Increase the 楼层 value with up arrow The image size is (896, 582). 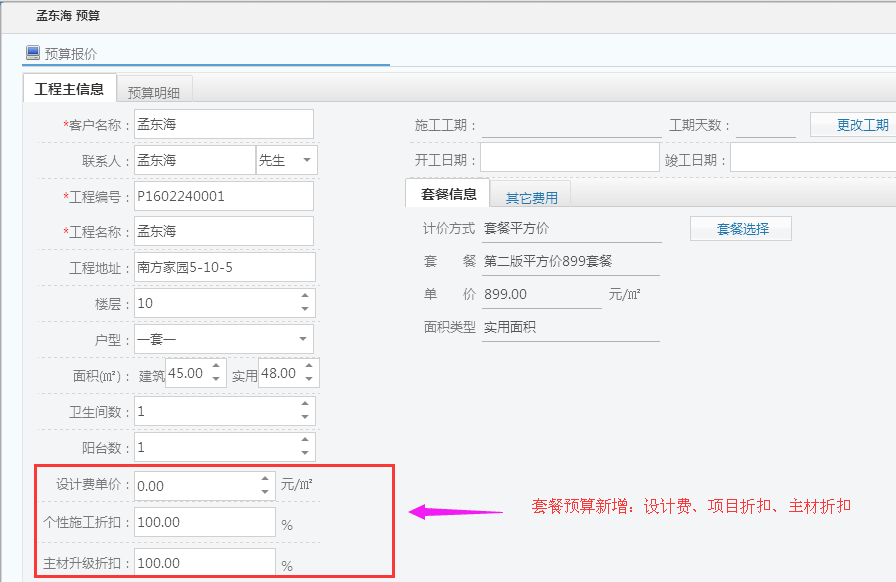pos(305,297)
